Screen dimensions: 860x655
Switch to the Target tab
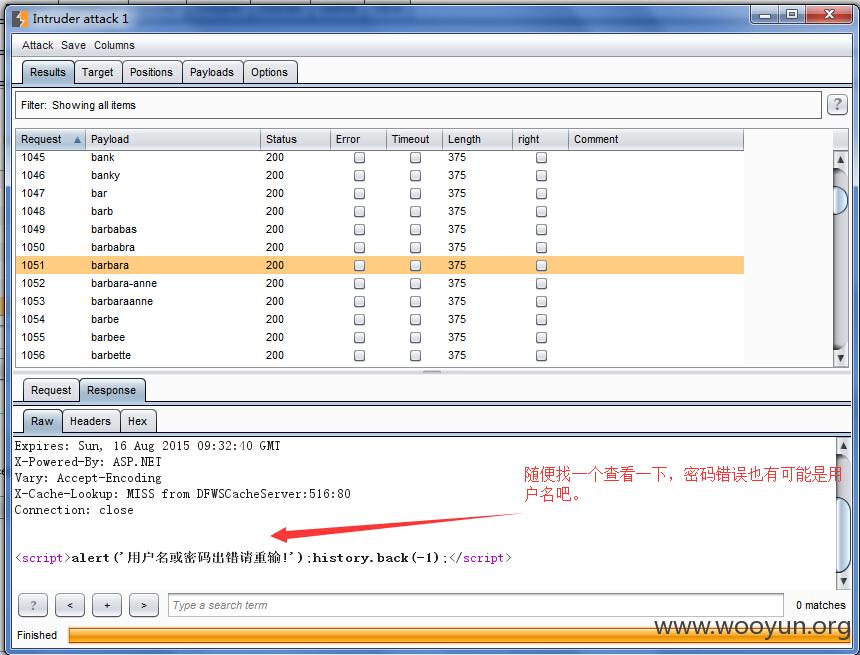pos(98,72)
